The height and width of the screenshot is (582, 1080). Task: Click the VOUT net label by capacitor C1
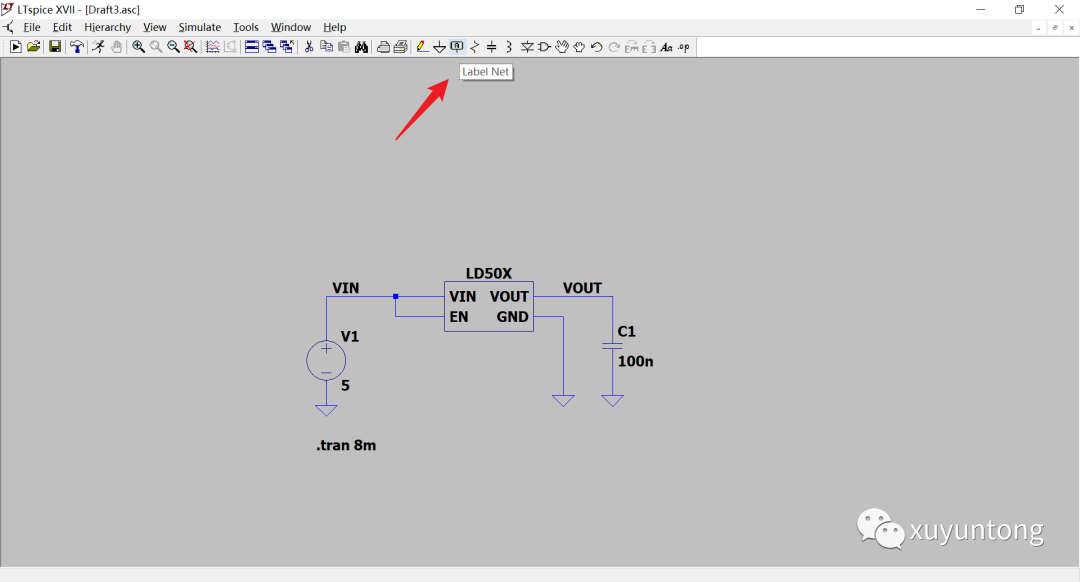tap(582, 288)
